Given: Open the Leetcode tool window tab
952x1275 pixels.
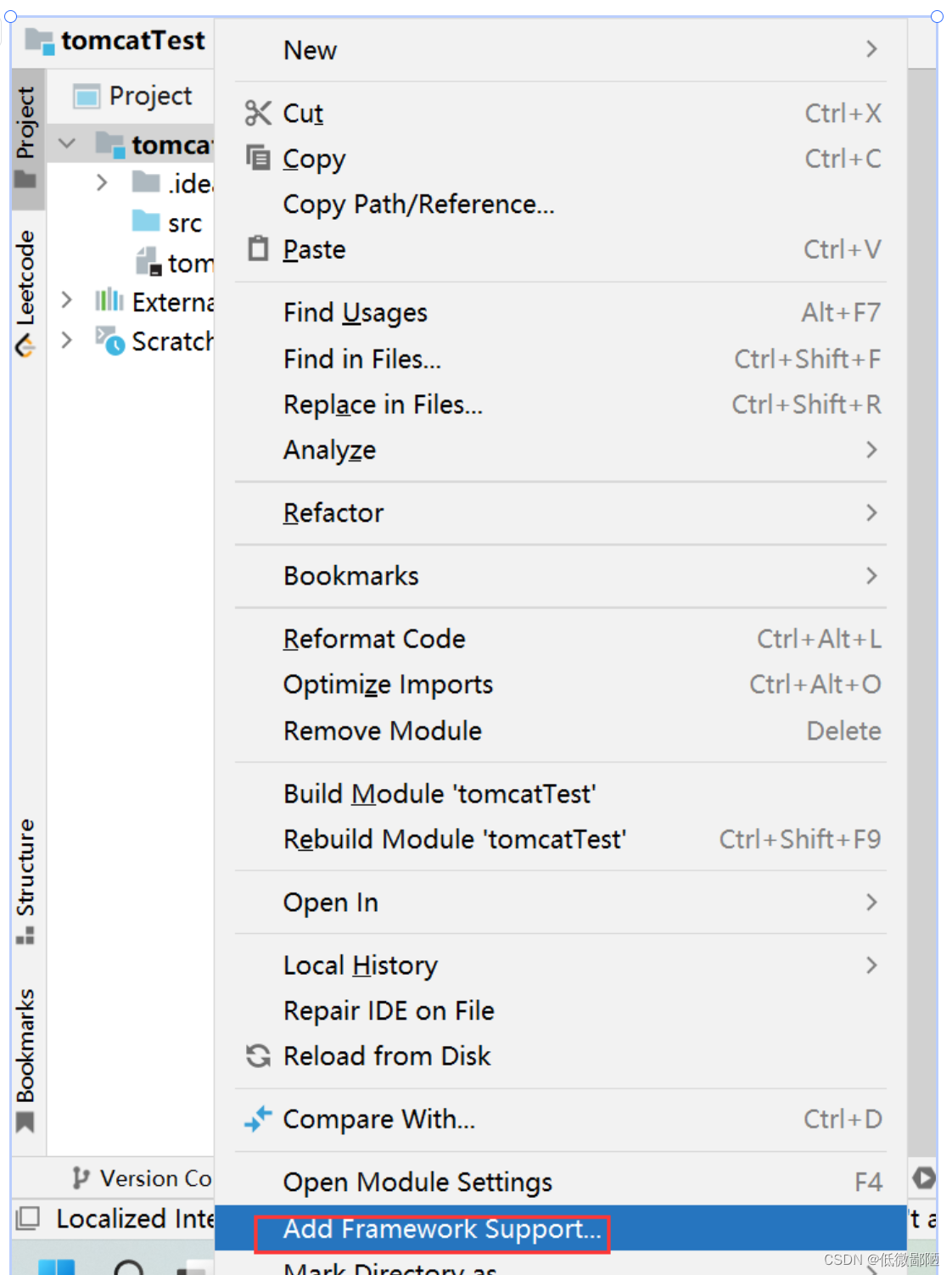Looking at the screenshot, I should (x=26, y=292).
